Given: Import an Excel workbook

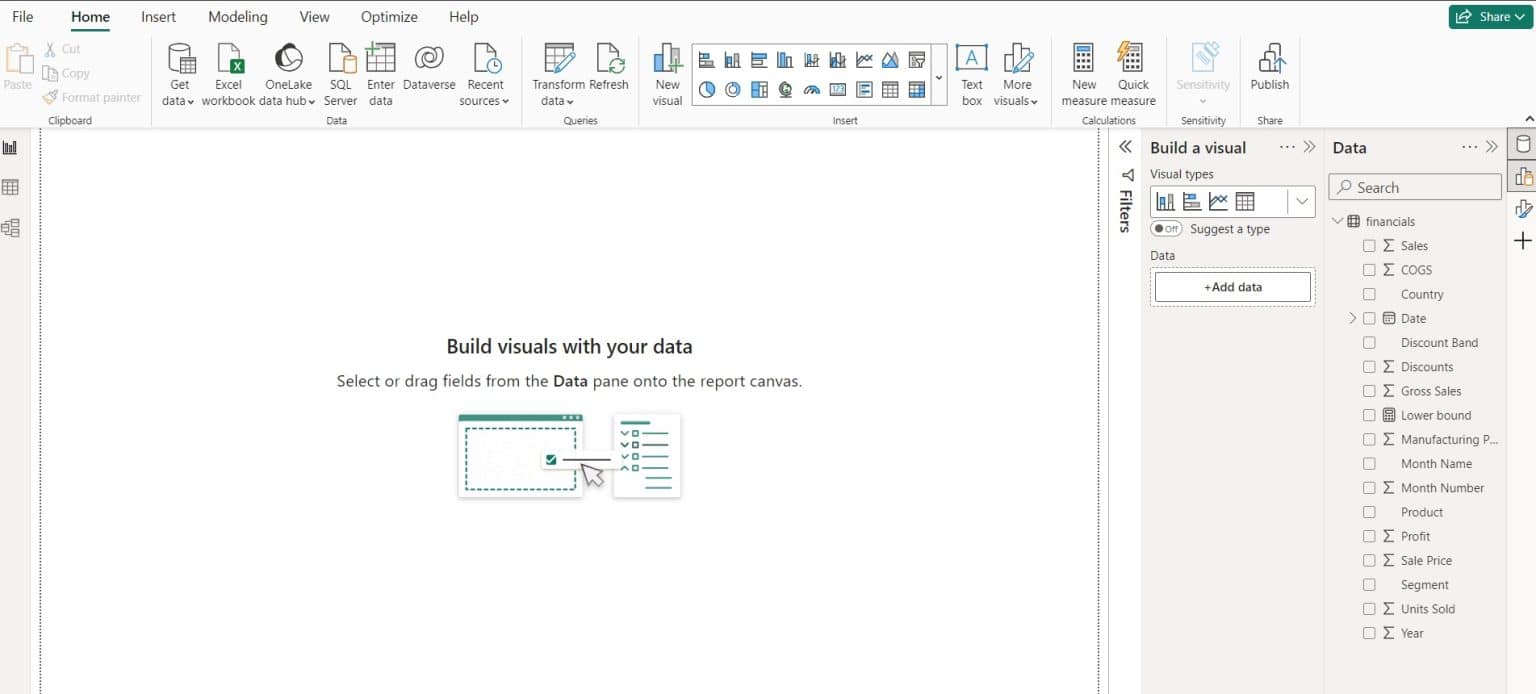Looking at the screenshot, I should pos(229,74).
